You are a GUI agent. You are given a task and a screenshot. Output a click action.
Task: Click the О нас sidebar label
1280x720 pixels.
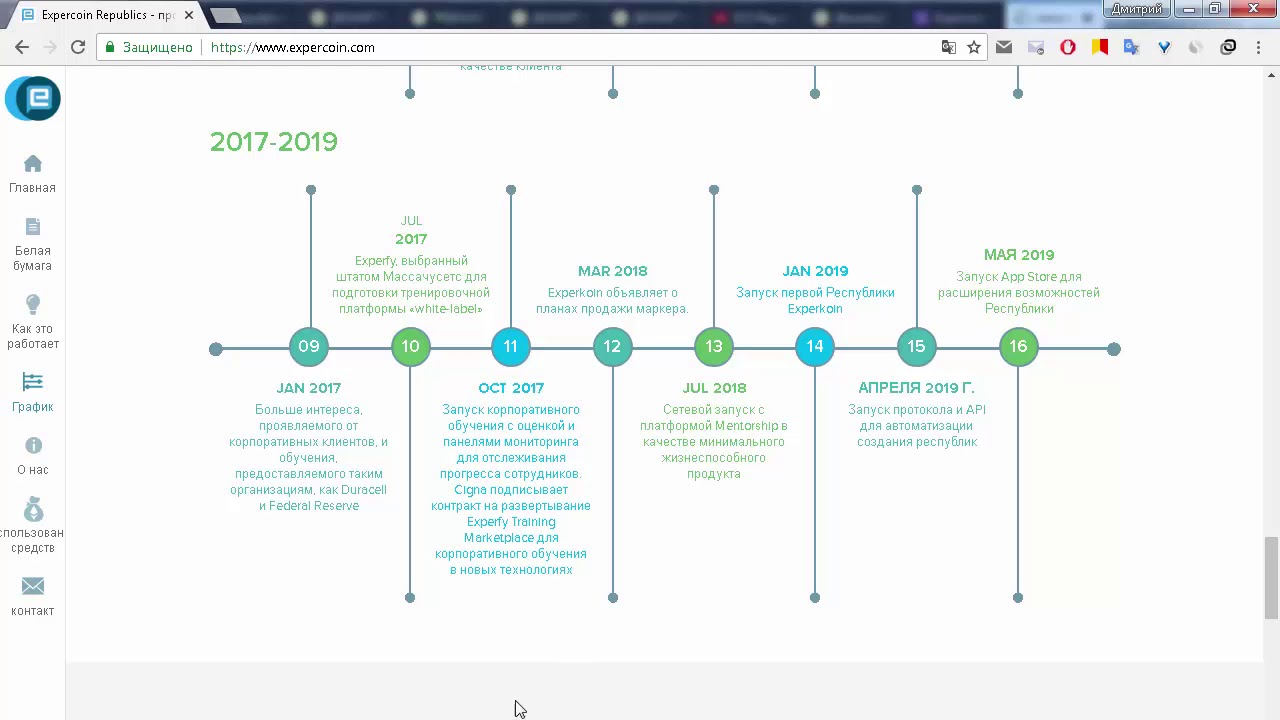tap(33, 470)
